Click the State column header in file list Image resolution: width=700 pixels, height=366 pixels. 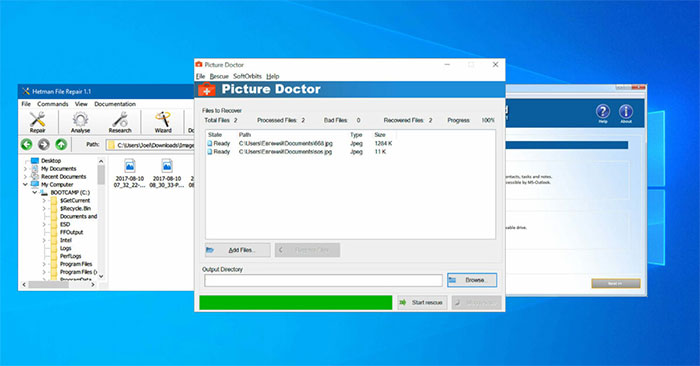pos(215,135)
